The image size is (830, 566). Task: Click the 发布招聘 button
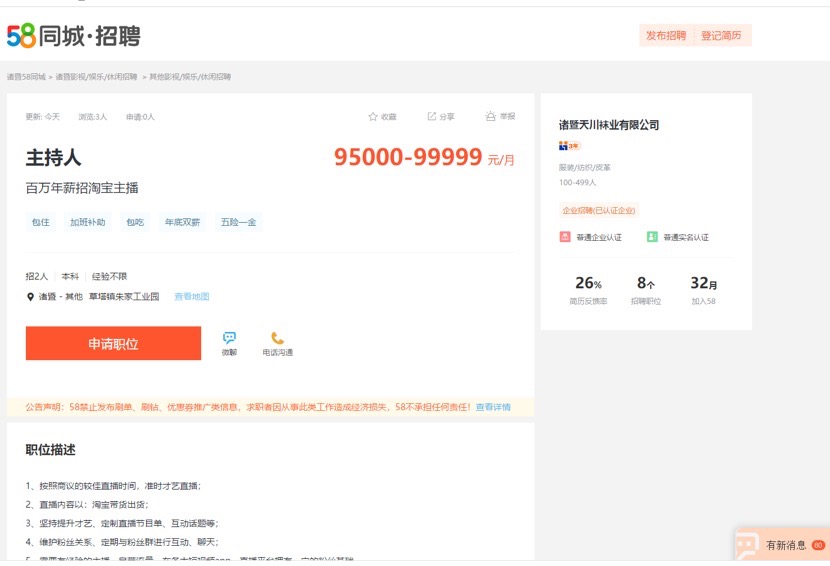pos(666,35)
